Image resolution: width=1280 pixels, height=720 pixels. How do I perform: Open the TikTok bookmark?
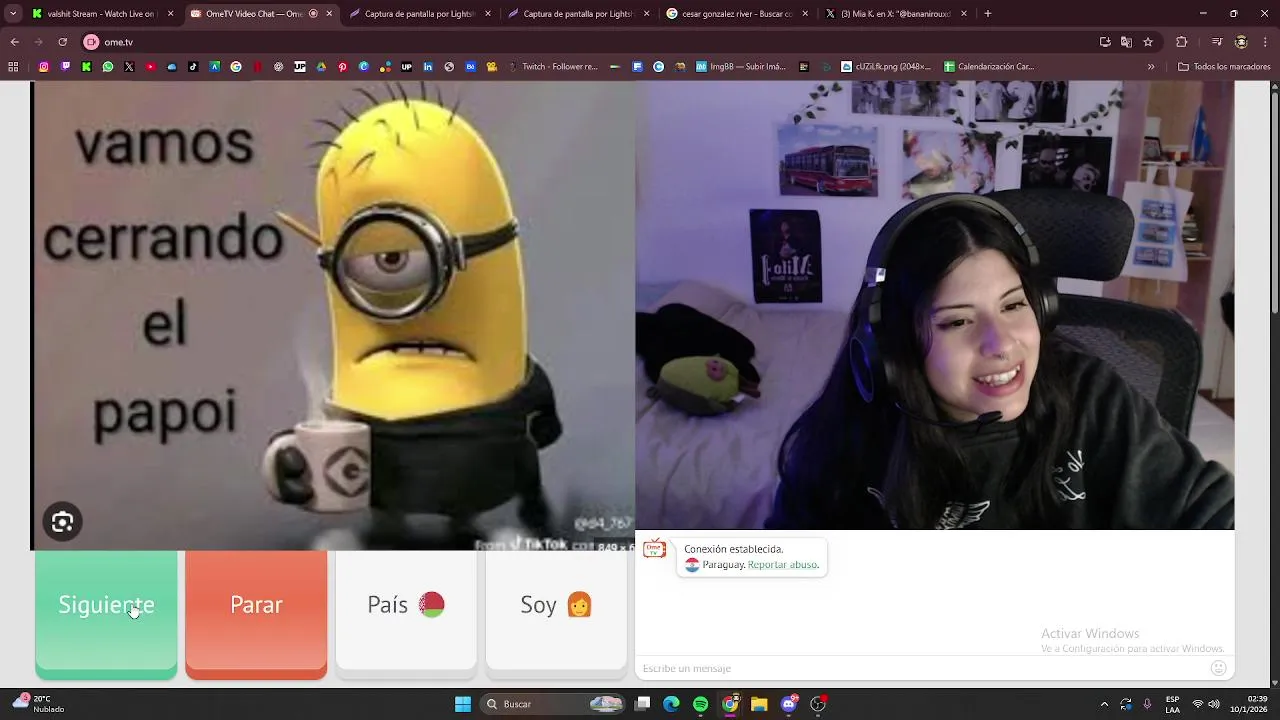[193, 67]
